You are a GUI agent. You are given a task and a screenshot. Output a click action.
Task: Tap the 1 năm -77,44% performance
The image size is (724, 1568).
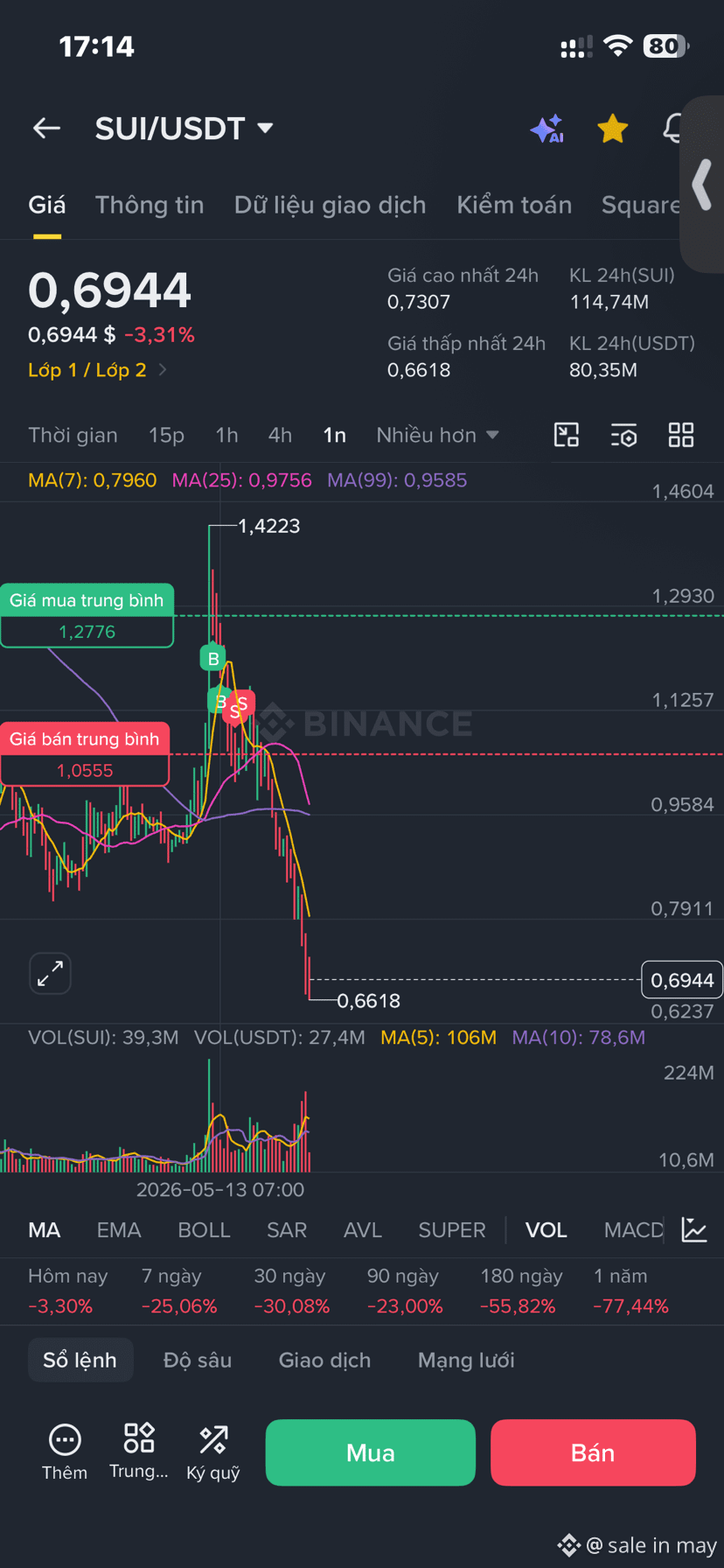(631, 1291)
